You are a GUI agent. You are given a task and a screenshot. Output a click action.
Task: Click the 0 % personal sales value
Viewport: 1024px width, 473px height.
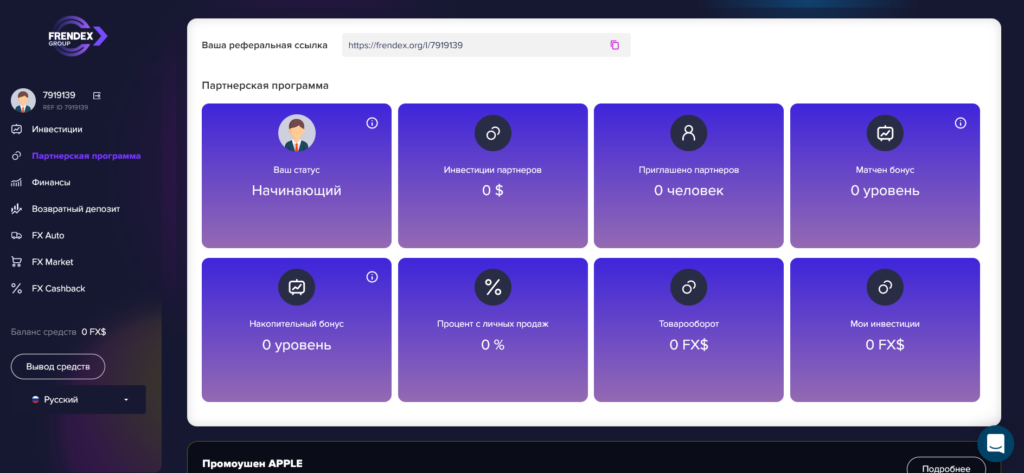pyautogui.click(x=493, y=345)
